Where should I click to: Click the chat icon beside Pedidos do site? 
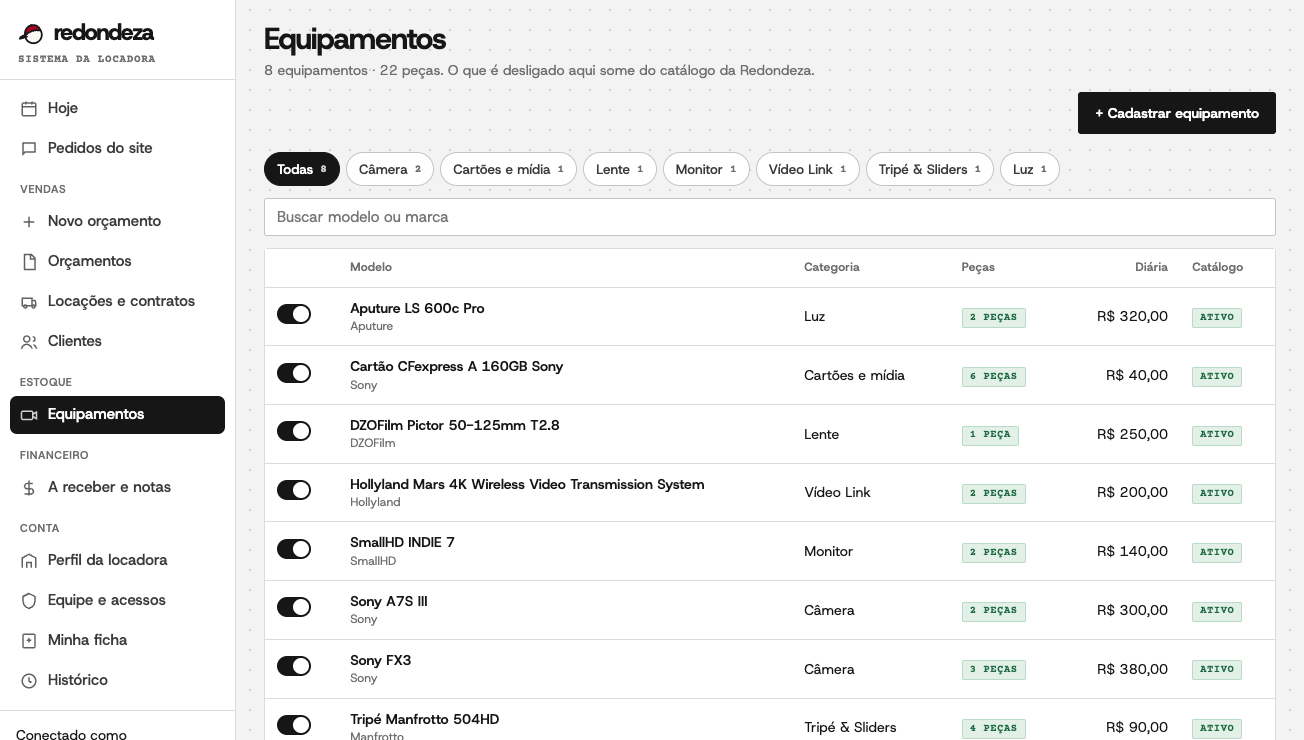coord(29,148)
